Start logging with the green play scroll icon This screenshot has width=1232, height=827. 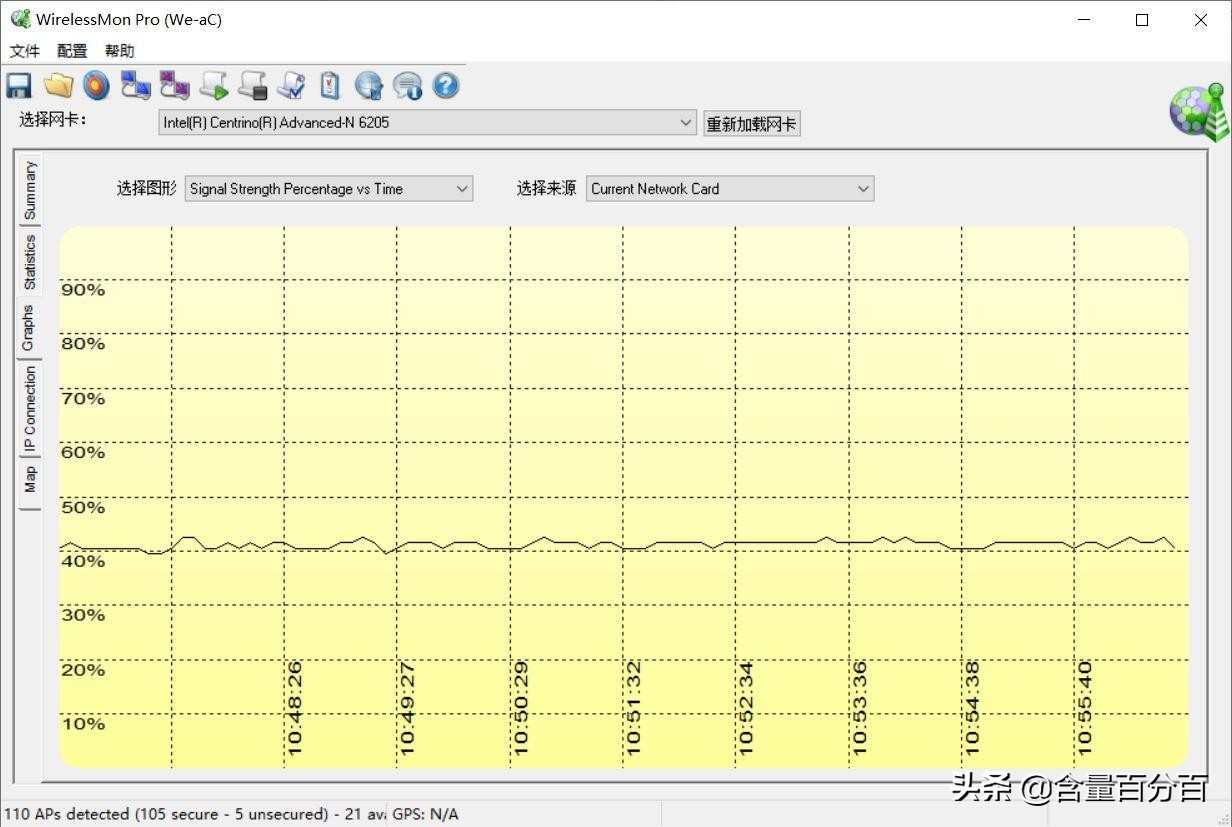pos(213,86)
